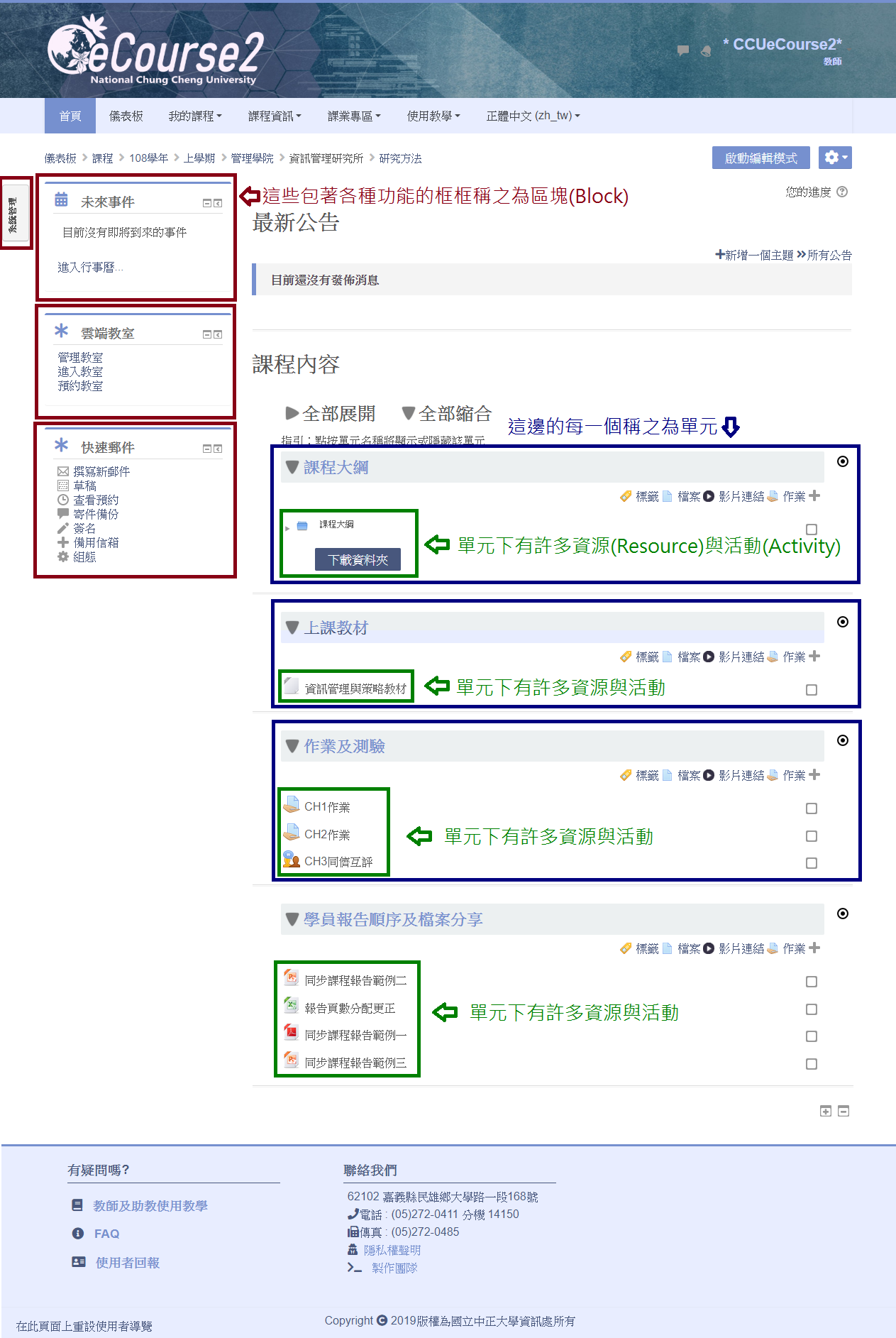This screenshot has height=1338, width=896.
Task: Tick the completion box for 資訊管理與策略教材
Action: pyautogui.click(x=812, y=690)
